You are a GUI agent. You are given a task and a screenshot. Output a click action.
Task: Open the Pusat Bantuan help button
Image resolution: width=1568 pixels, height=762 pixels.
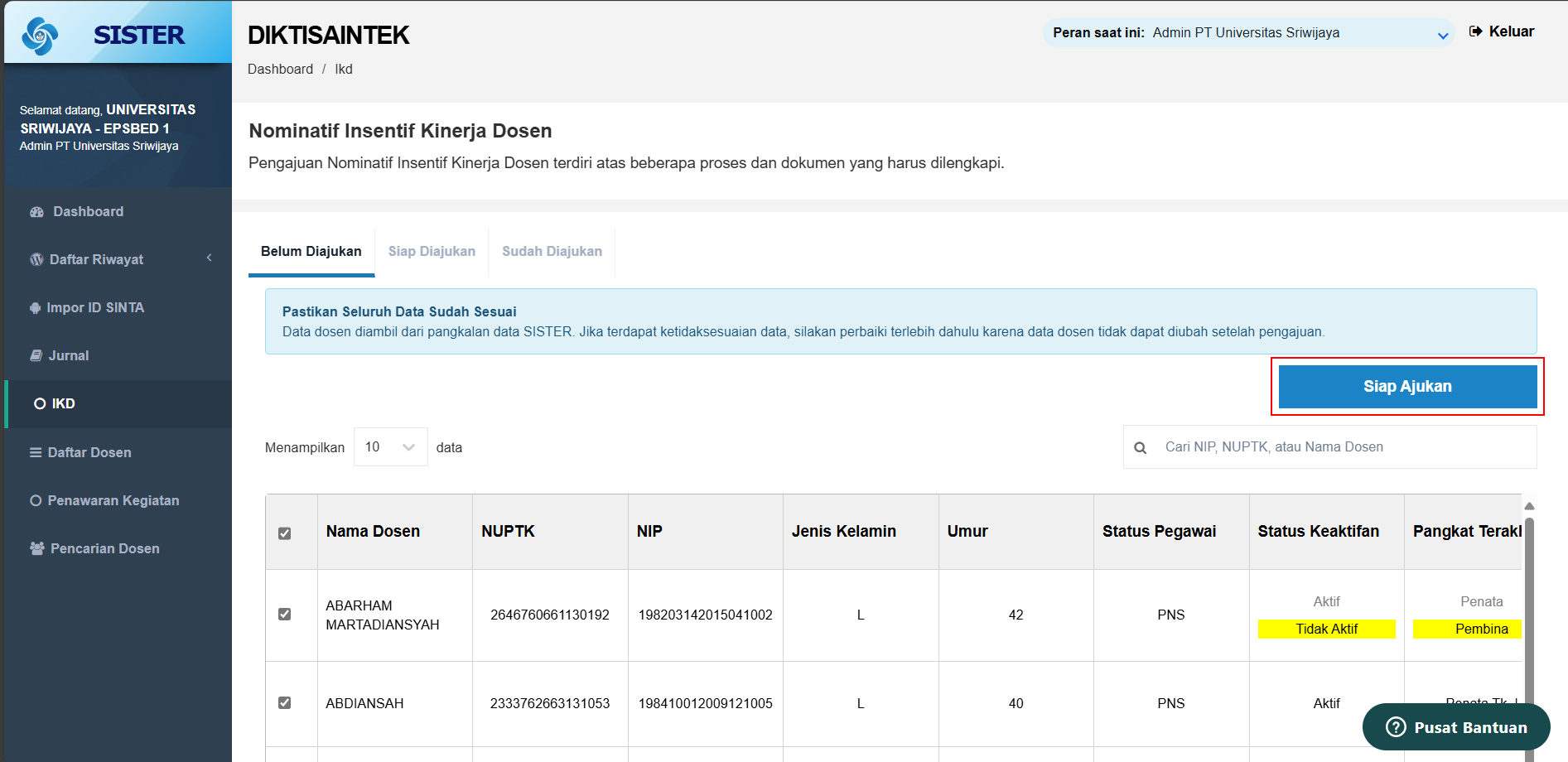pos(1456,727)
